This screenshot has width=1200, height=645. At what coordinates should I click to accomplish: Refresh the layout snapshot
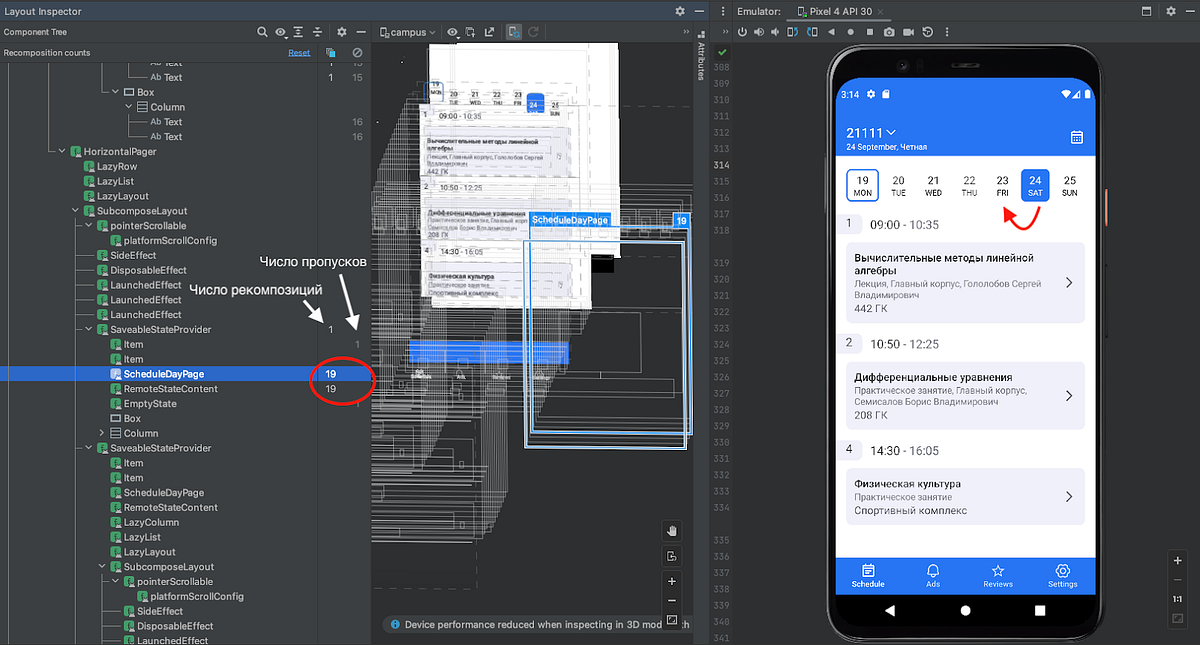tap(533, 31)
